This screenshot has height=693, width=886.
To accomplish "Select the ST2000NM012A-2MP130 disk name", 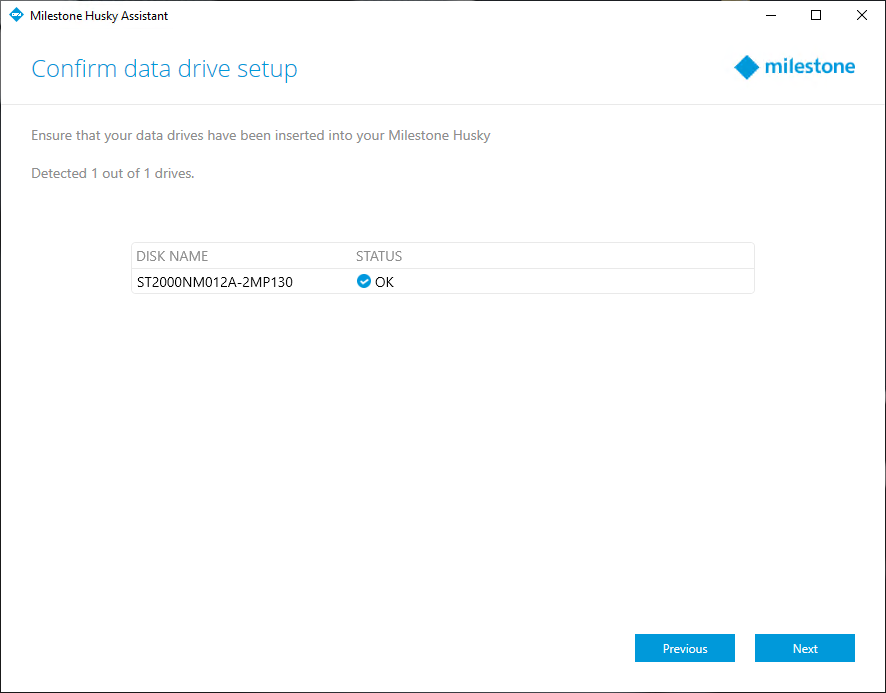I will point(215,282).
